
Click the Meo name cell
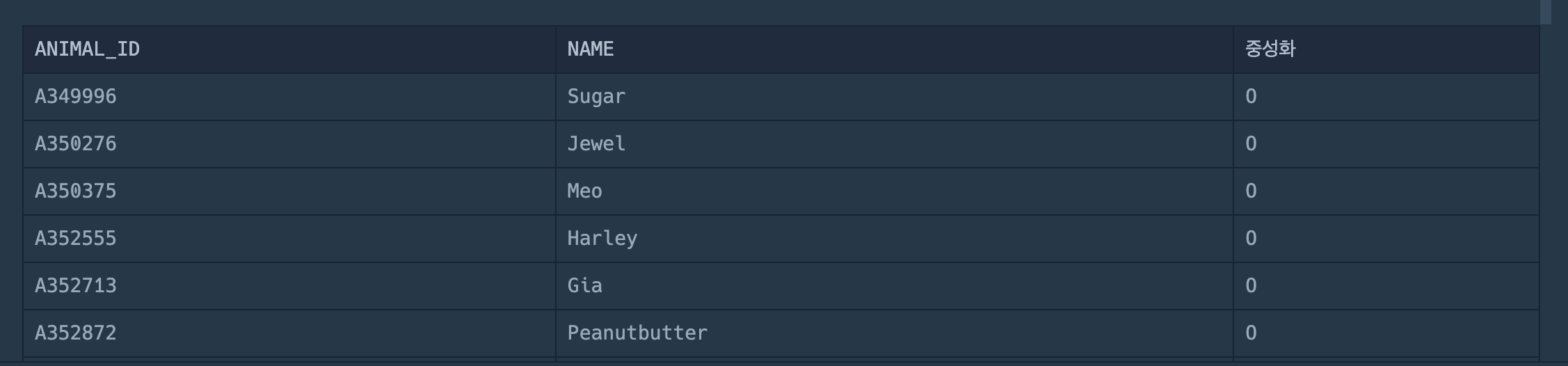pos(895,191)
